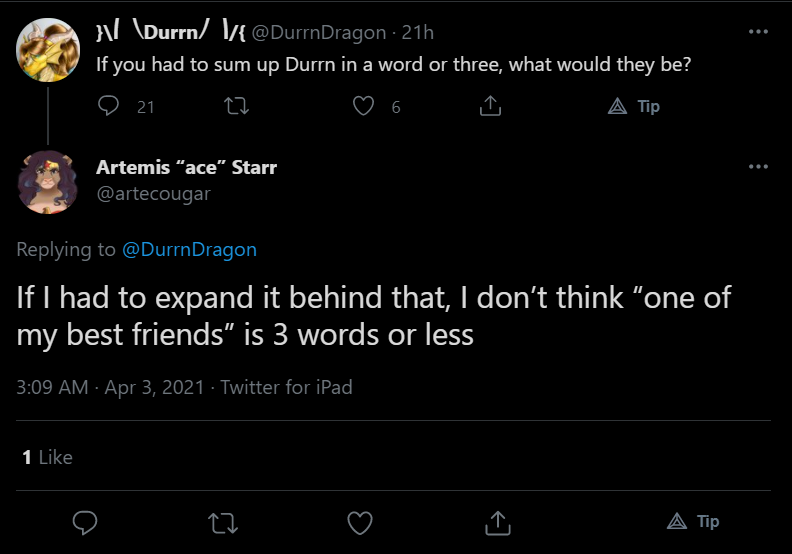This screenshot has width=792, height=554.
Task: Reply to Artemis Starr's tweet at bottom
Action: tap(85, 523)
